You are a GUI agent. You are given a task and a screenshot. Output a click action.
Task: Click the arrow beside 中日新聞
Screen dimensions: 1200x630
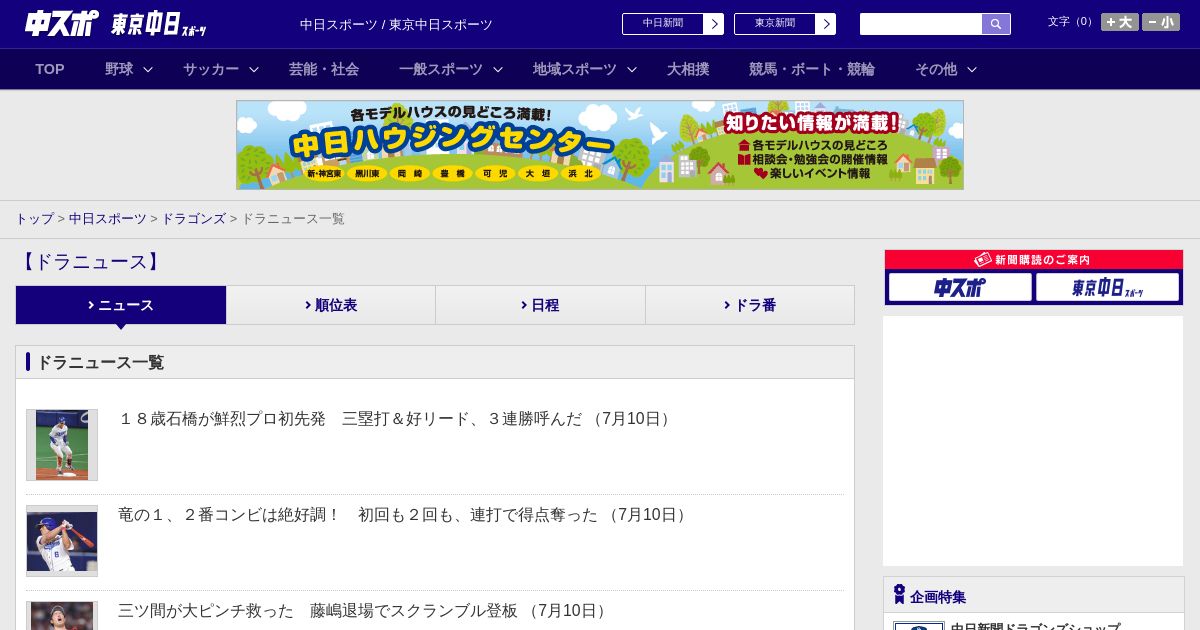coord(714,24)
